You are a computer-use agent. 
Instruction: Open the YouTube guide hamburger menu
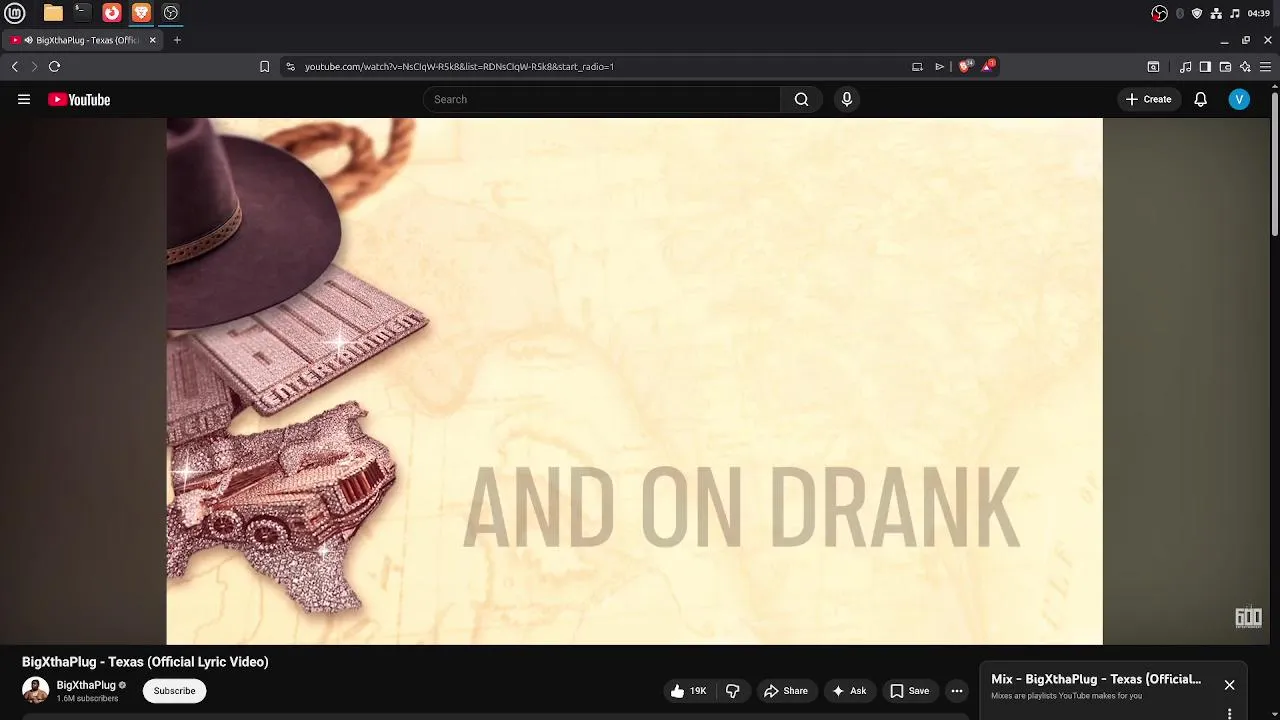click(24, 99)
